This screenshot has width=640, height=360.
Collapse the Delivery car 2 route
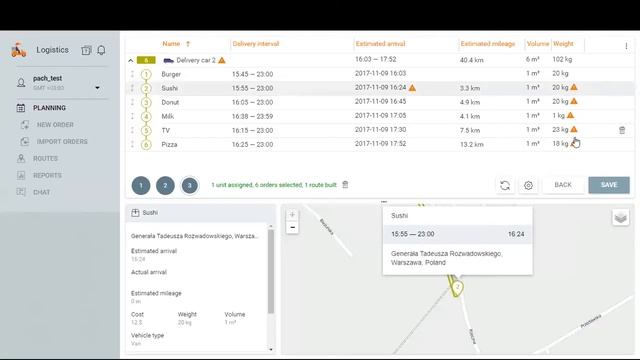pyautogui.click(x=131, y=60)
